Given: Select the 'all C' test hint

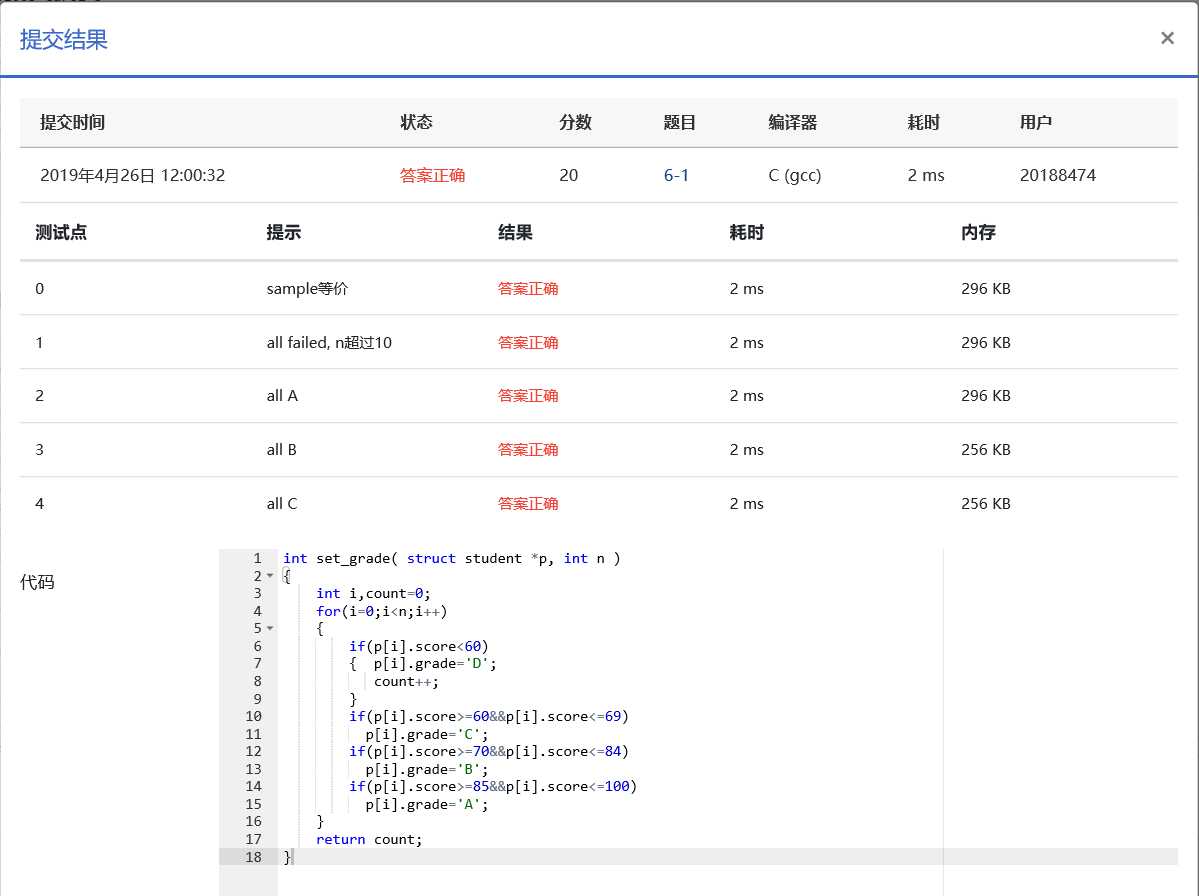Looking at the screenshot, I should point(281,504).
